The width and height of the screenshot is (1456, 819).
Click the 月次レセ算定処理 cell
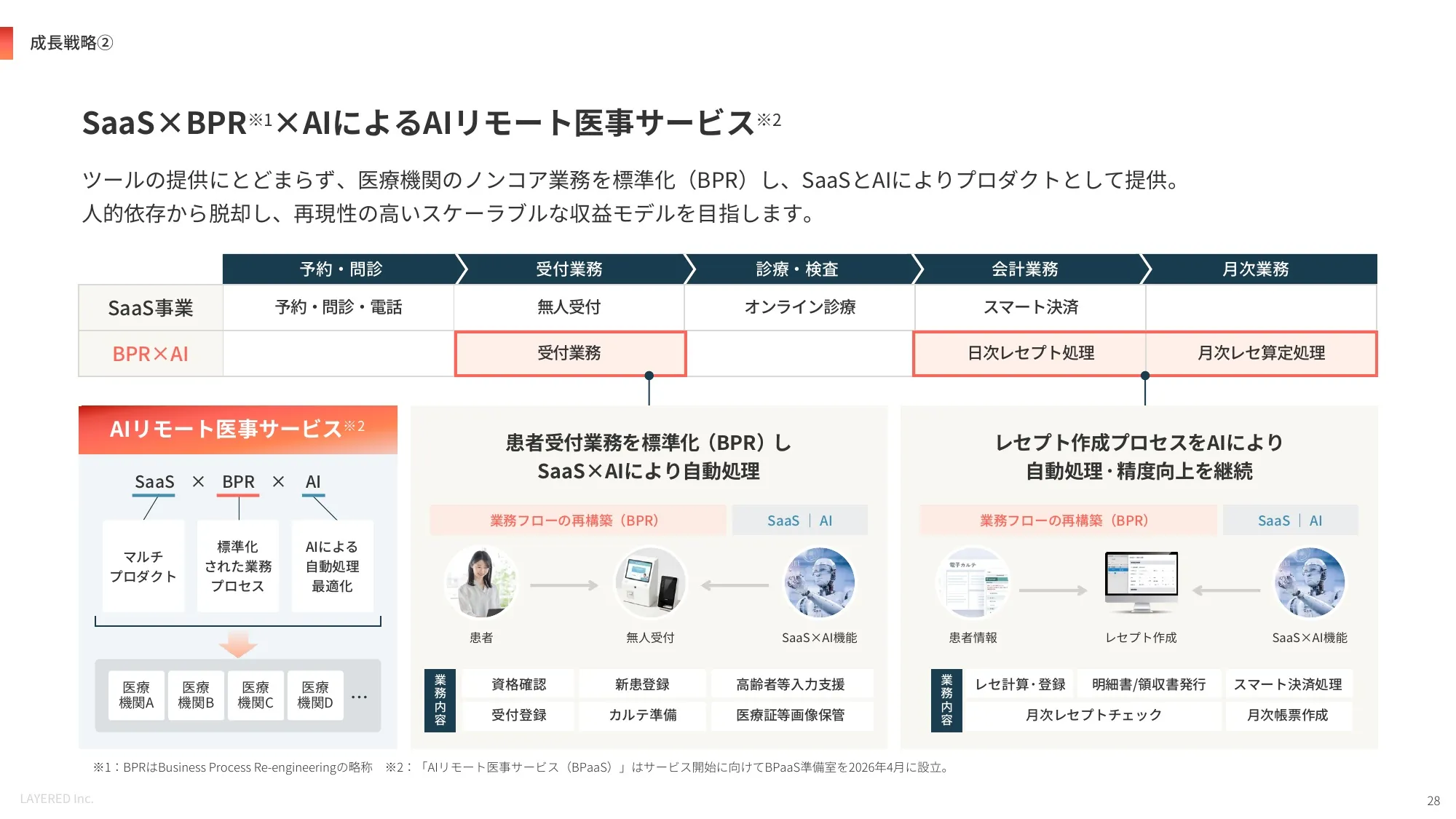1262,354
